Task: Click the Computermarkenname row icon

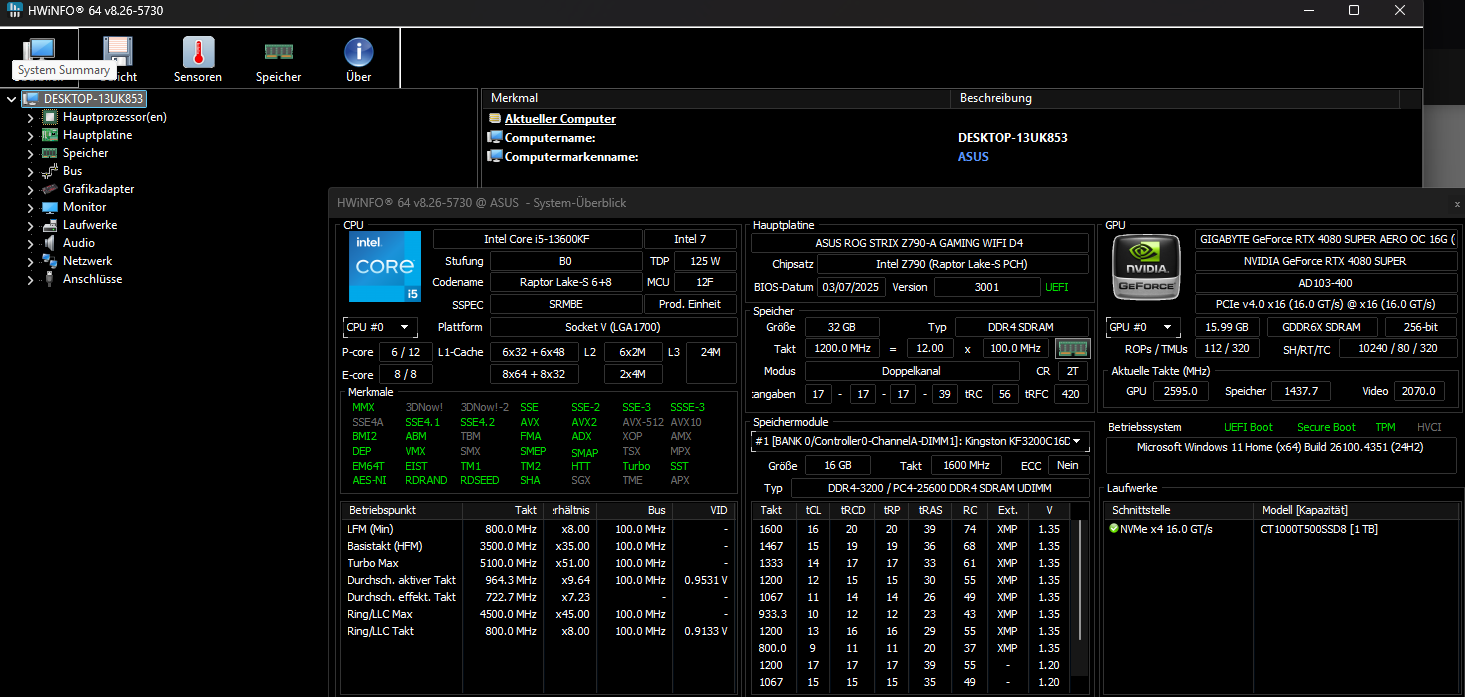Action: pyautogui.click(x=494, y=157)
